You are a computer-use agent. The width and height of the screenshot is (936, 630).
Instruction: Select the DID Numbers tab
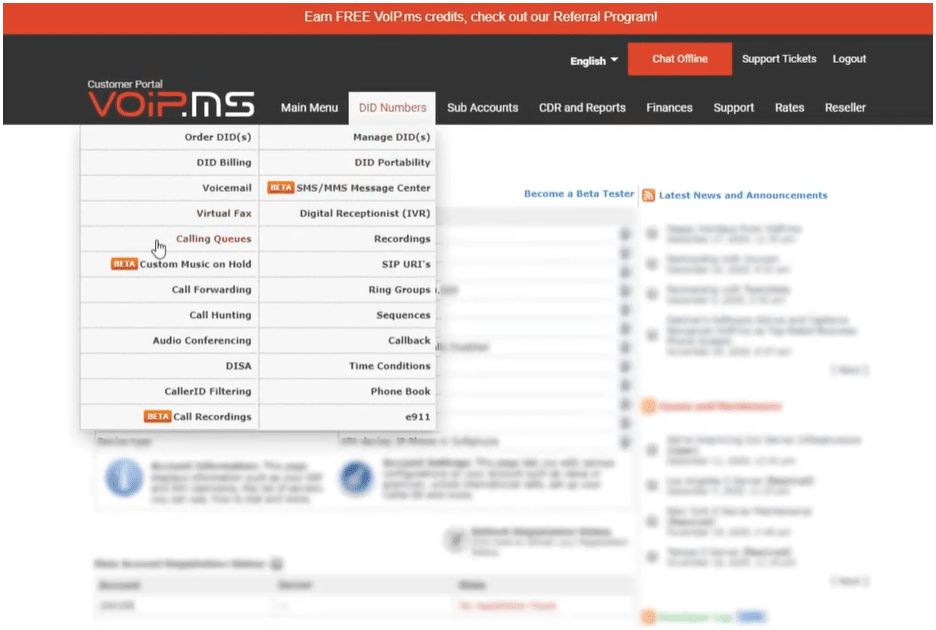tap(392, 107)
